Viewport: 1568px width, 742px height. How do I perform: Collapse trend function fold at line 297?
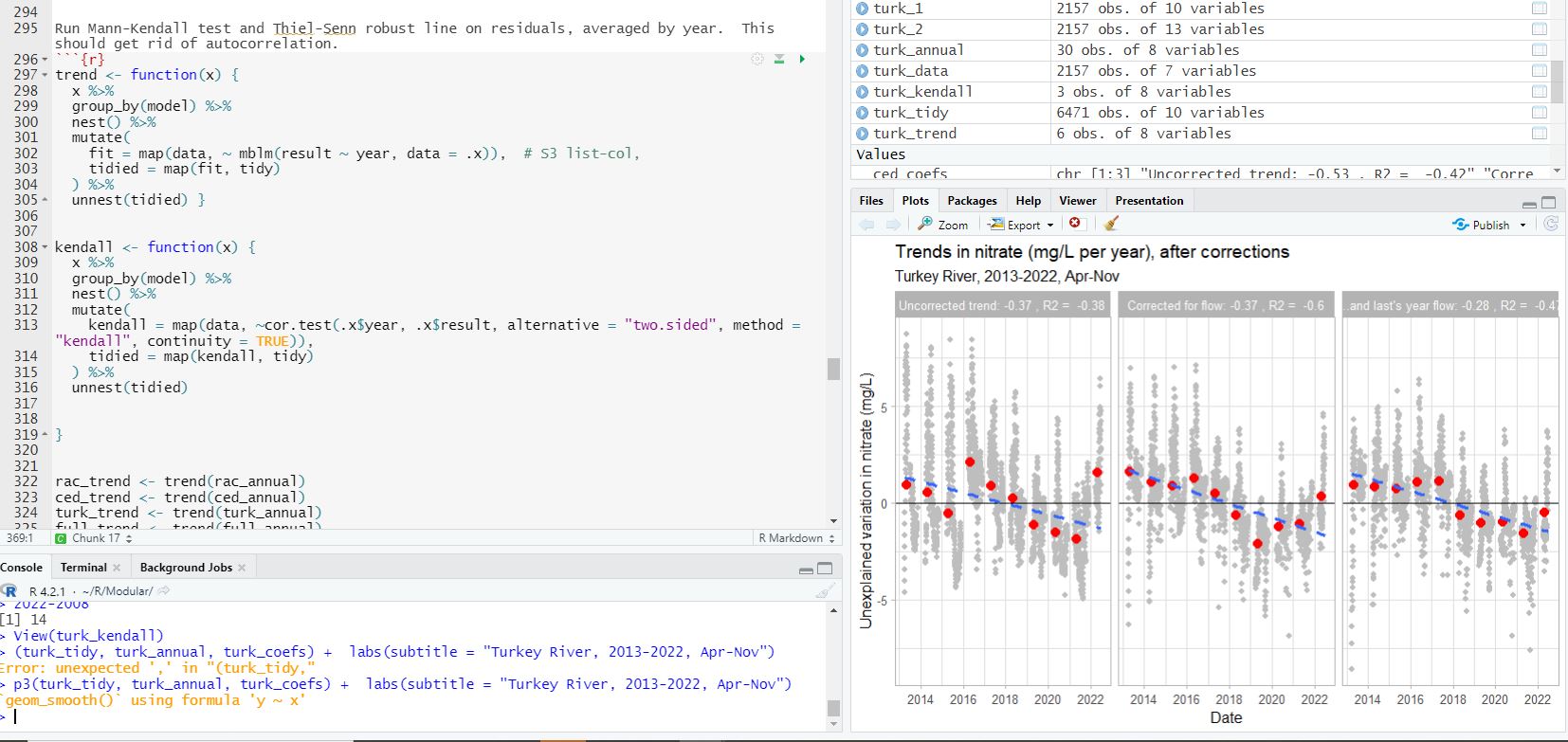[x=45, y=75]
